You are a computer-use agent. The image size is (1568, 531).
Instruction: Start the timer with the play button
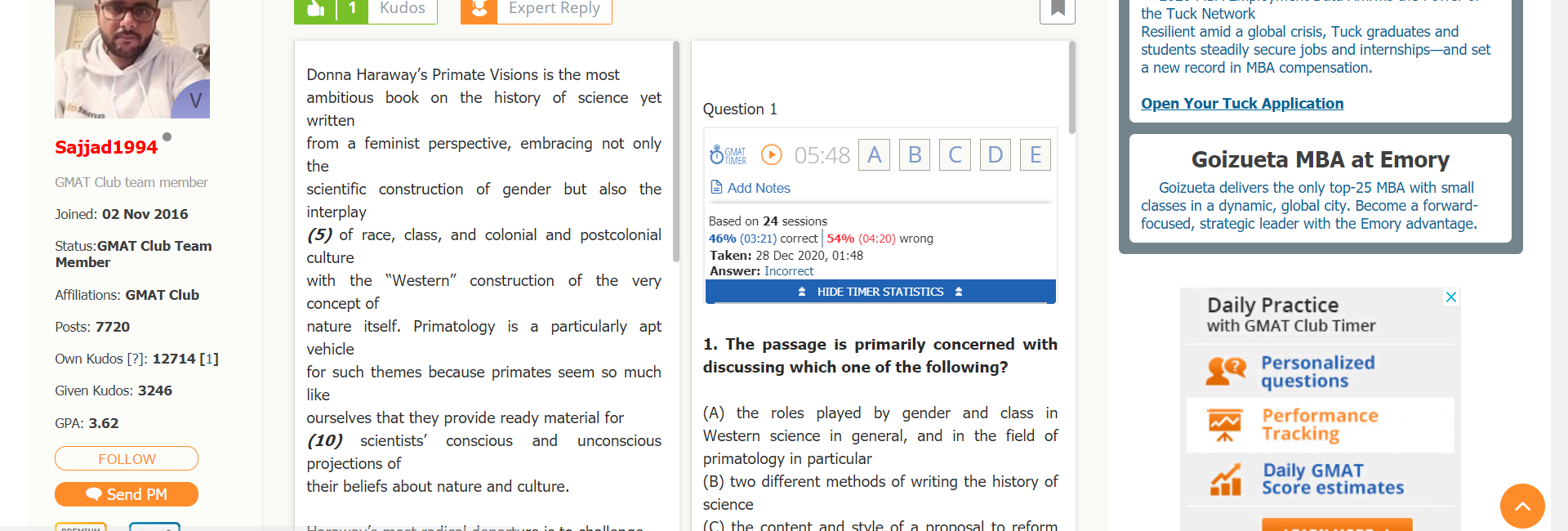coord(771,154)
